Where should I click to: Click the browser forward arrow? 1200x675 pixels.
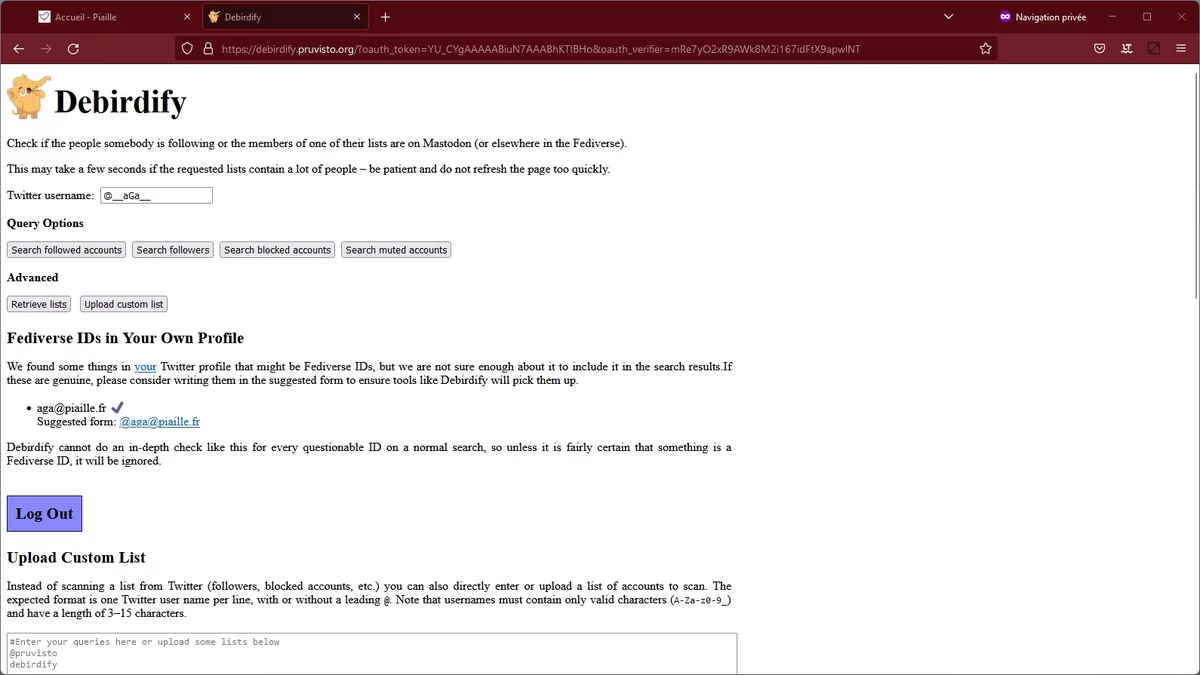(46, 48)
